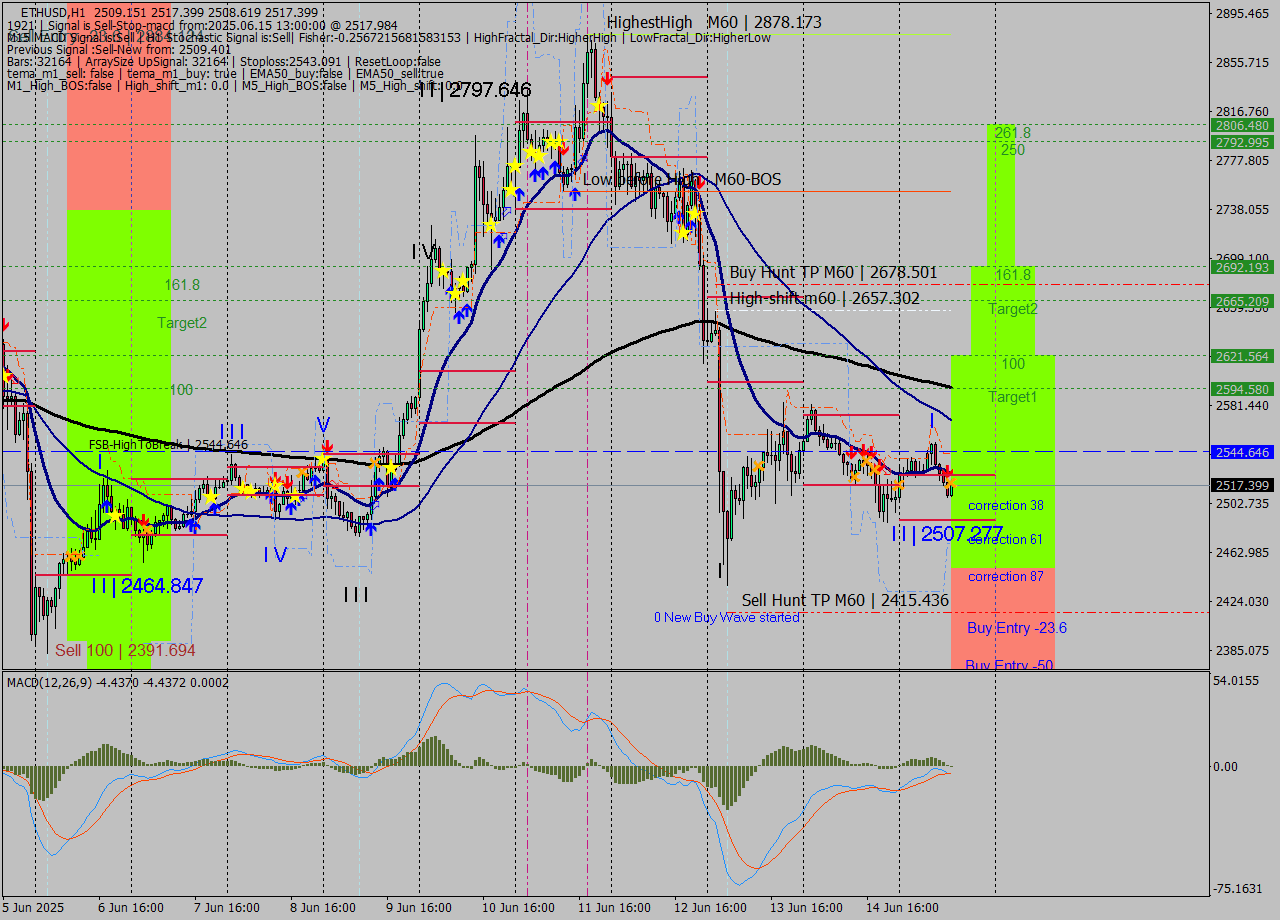The image size is (1280, 920).
Task: Click the 0 New Buy Wave started text
Action: tap(727, 617)
